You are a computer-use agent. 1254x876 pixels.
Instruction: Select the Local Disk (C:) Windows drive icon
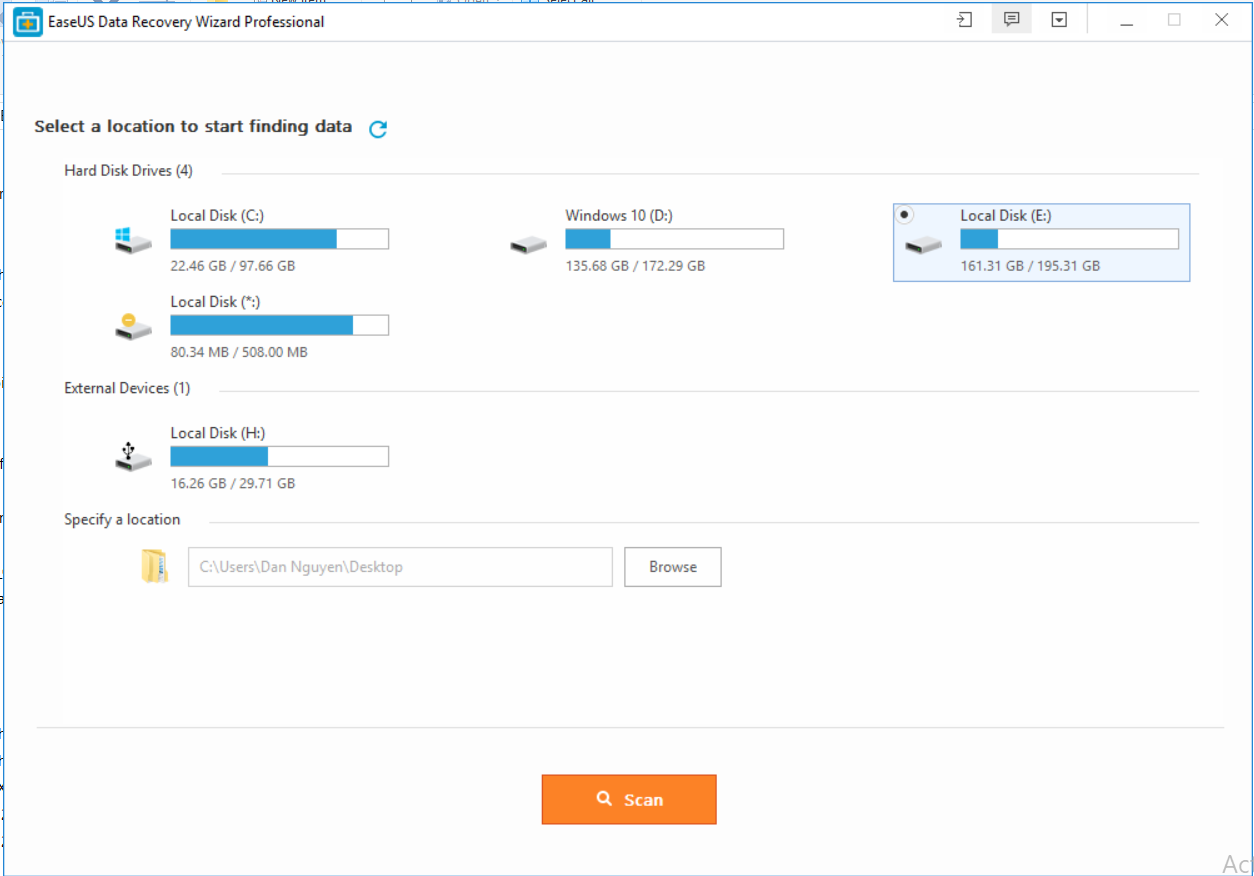[x=133, y=240]
